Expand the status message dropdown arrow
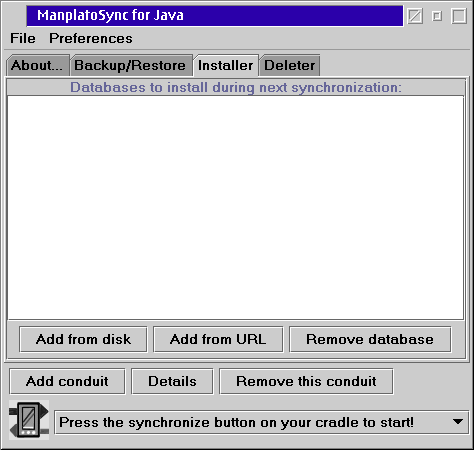Image resolution: width=474 pixels, height=450 pixels. [458, 422]
